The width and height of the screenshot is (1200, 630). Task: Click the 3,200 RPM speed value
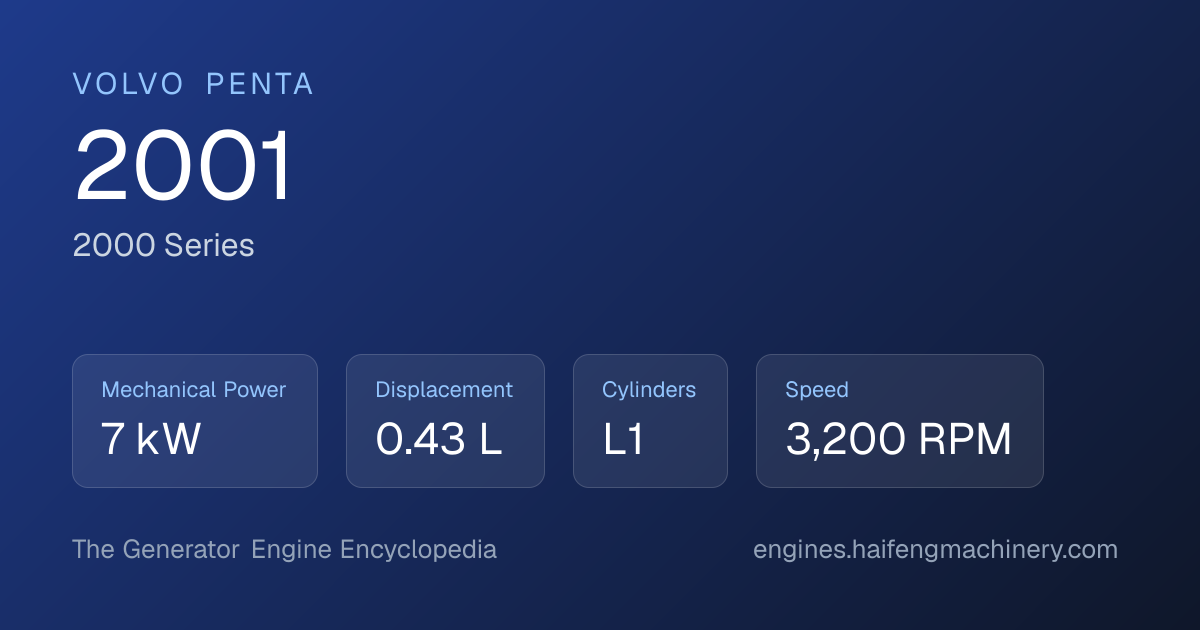click(899, 440)
